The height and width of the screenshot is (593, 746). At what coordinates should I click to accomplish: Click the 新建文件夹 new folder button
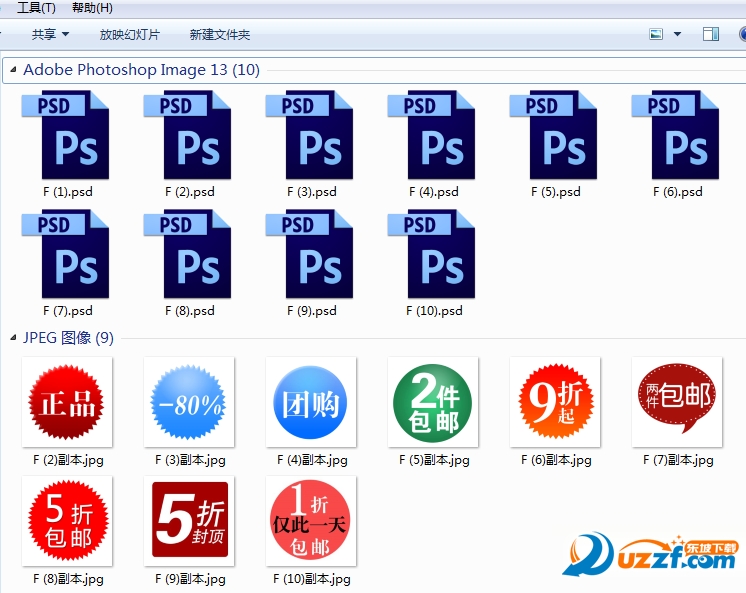(x=220, y=34)
